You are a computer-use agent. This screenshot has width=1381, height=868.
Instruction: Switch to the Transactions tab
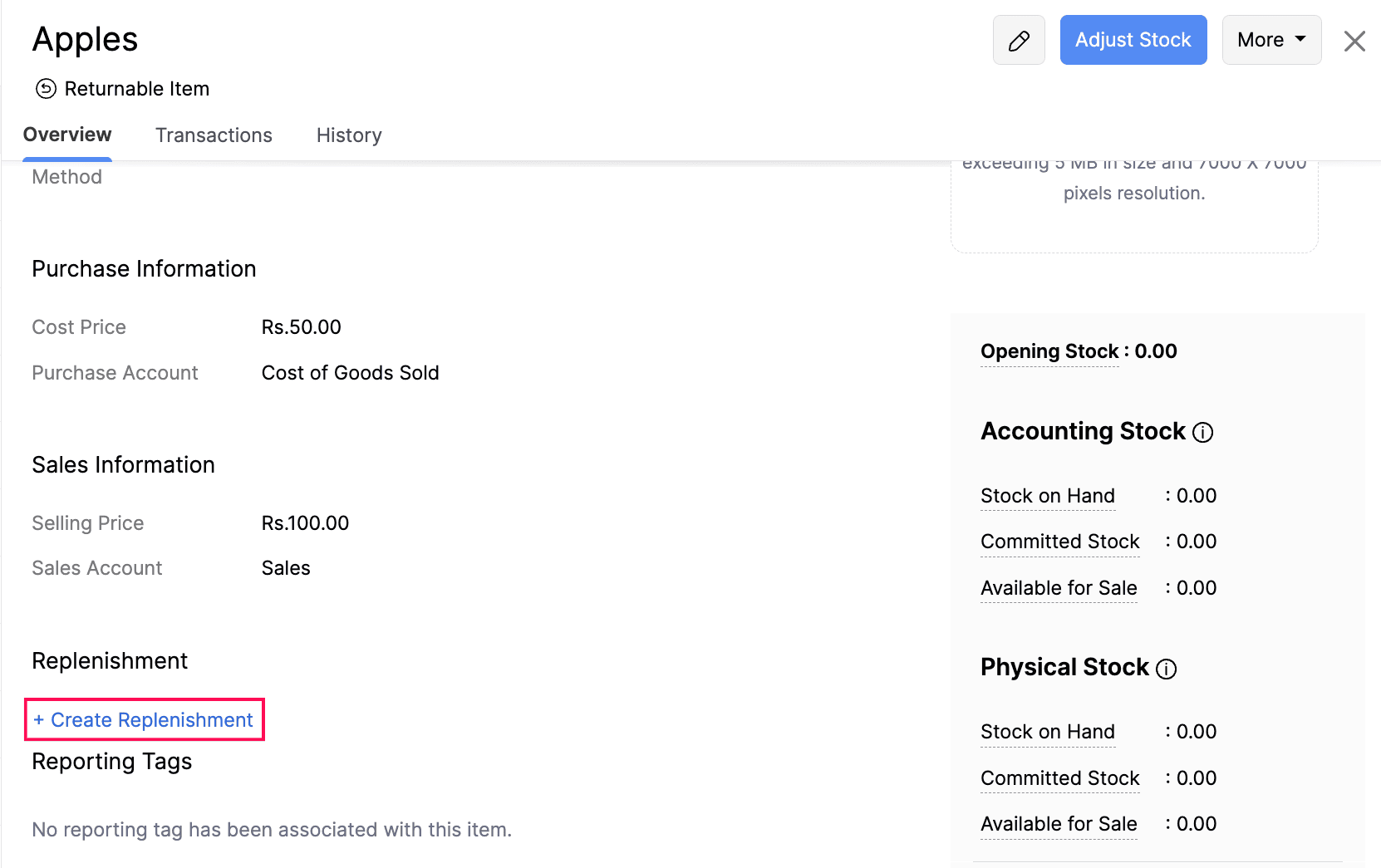214,135
